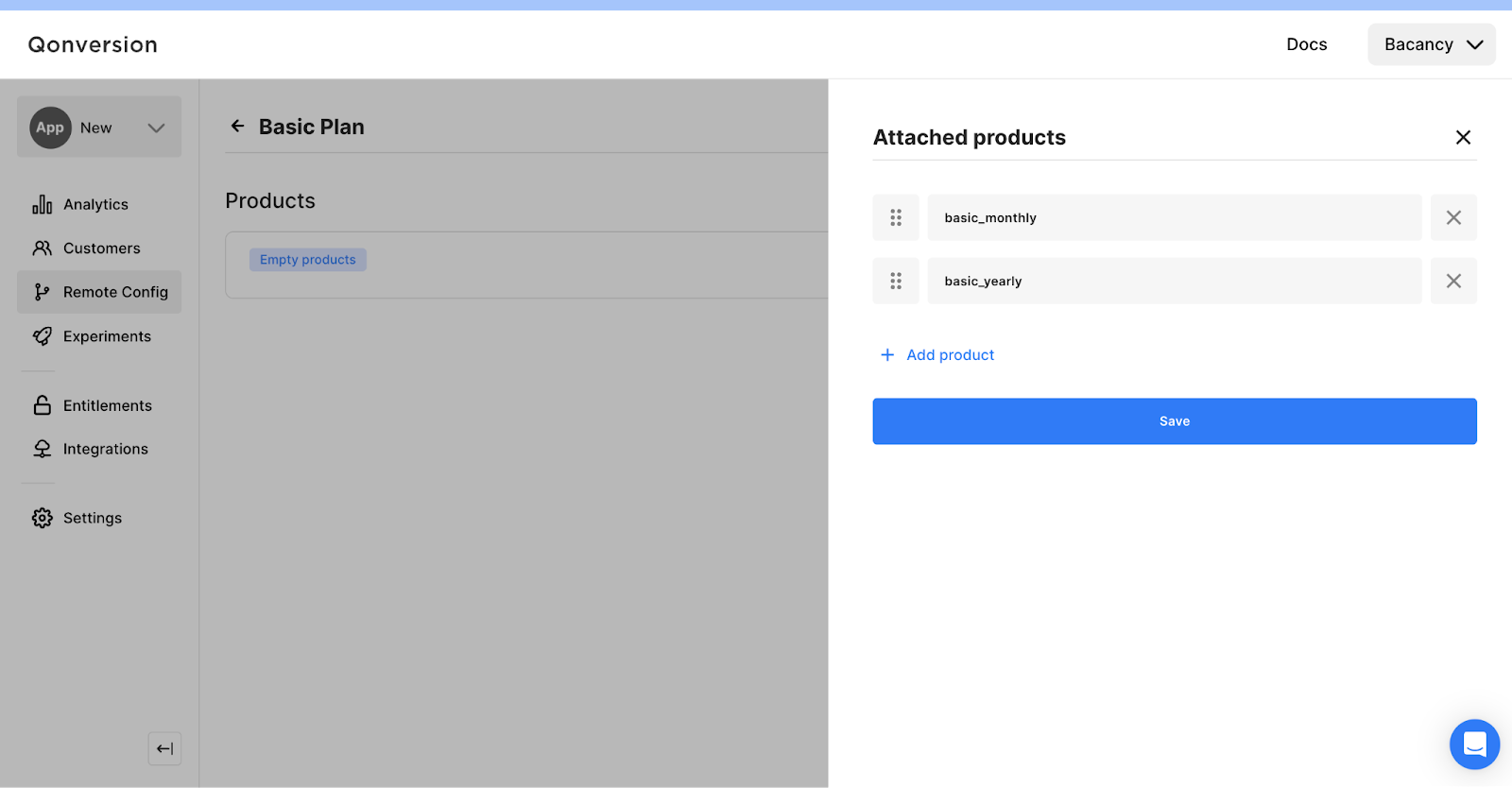Expand the New app selector chevron
Viewport: 1512px width, 788px height.
click(156, 128)
